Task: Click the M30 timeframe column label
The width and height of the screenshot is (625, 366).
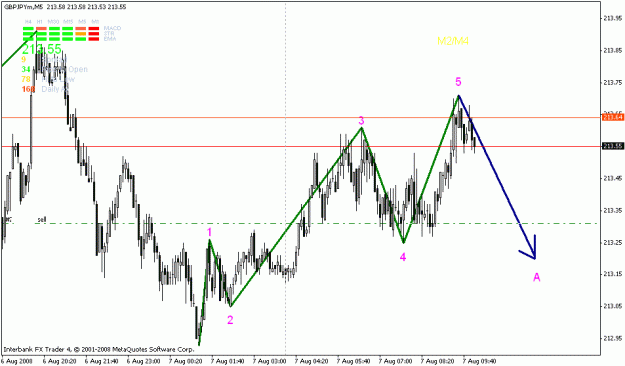Action: 53,21
